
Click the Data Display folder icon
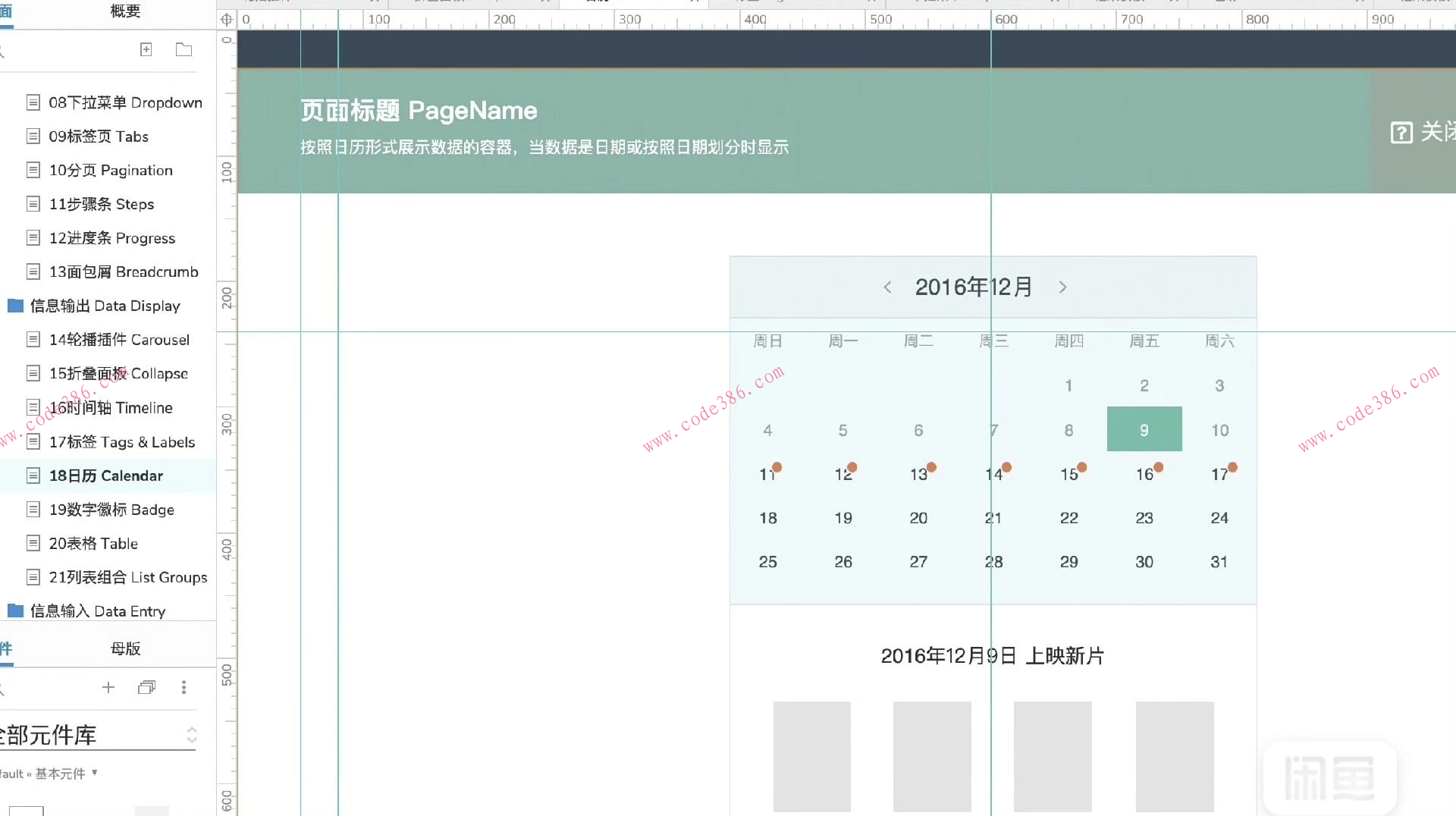pyautogui.click(x=15, y=305)
